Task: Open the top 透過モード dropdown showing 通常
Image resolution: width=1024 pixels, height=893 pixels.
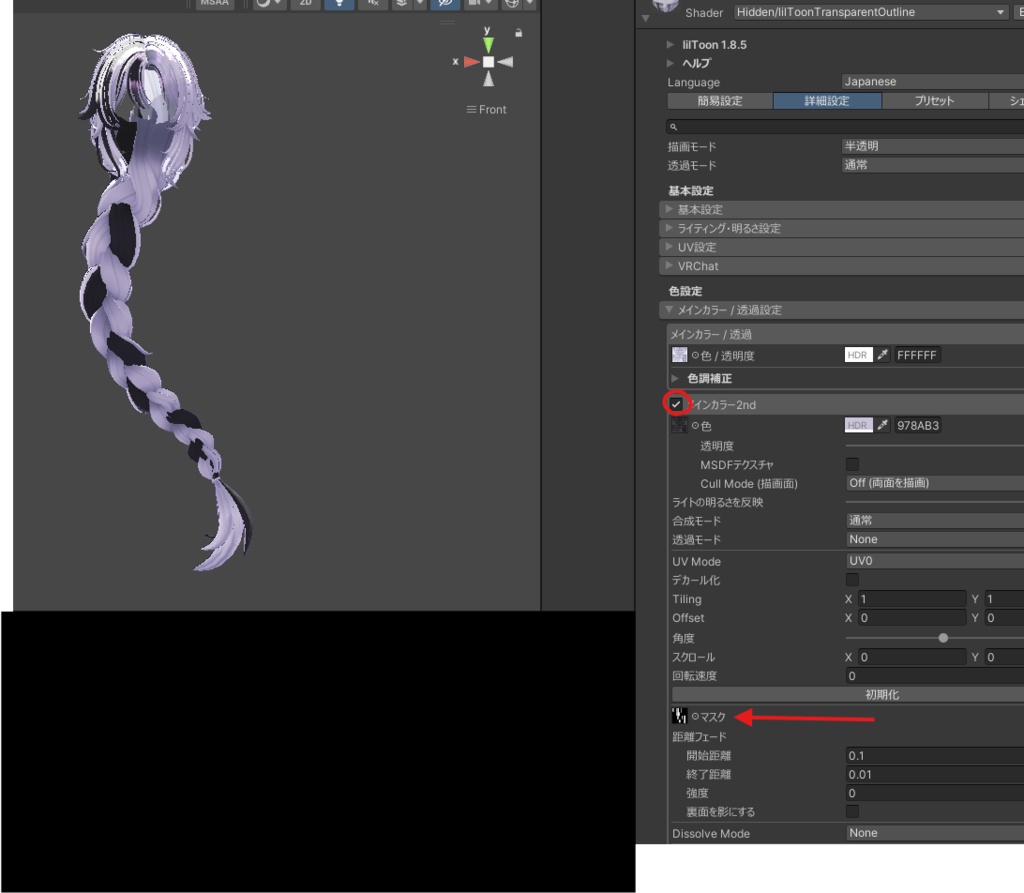Action: (933, 165)
